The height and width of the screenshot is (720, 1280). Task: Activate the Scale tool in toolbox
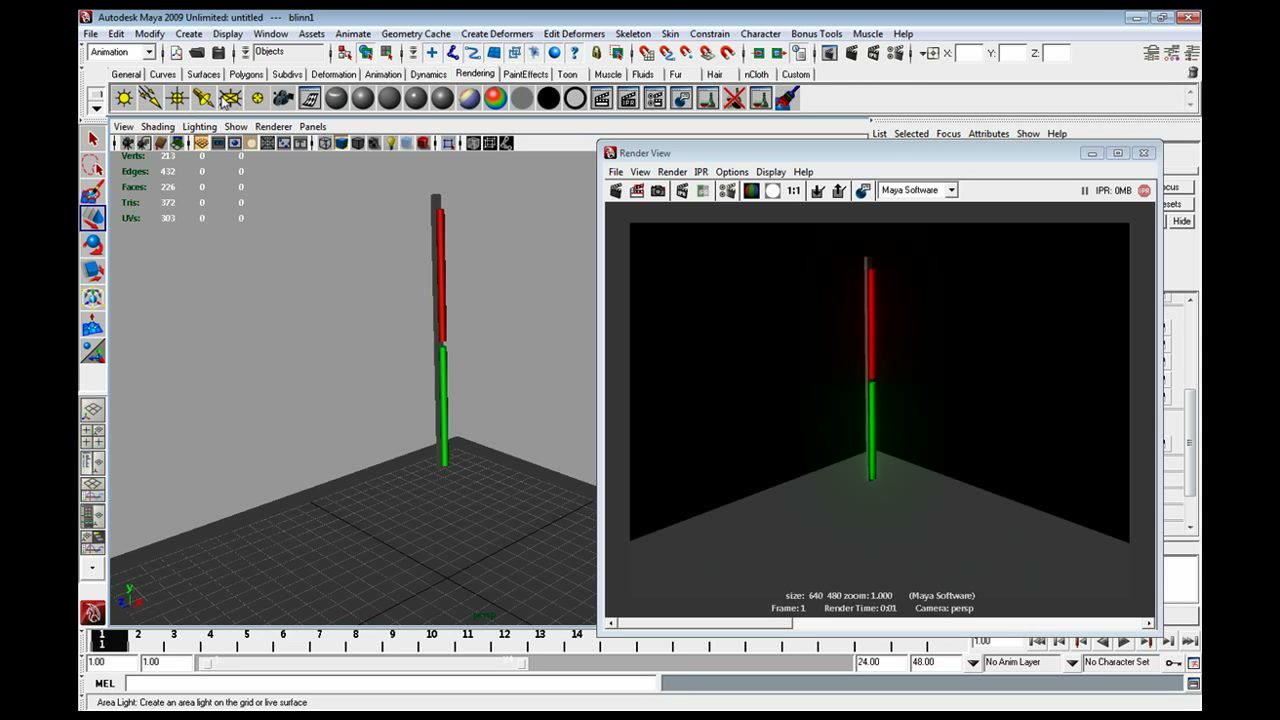coord(93,270)
